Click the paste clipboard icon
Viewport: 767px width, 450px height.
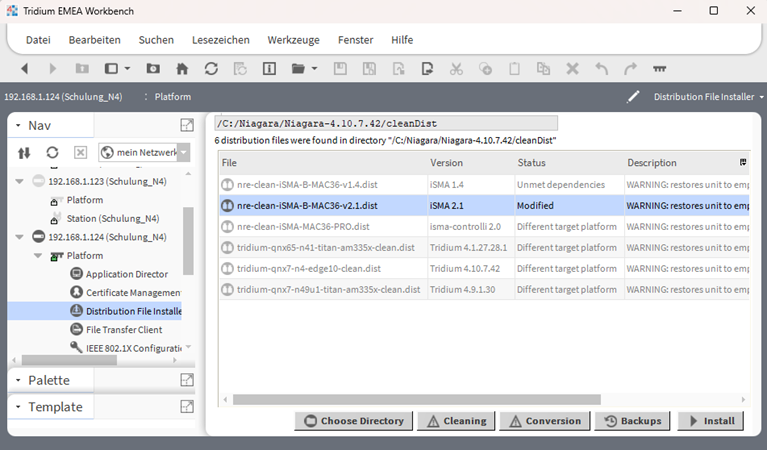pyautogui.click(x=514, y=68)
